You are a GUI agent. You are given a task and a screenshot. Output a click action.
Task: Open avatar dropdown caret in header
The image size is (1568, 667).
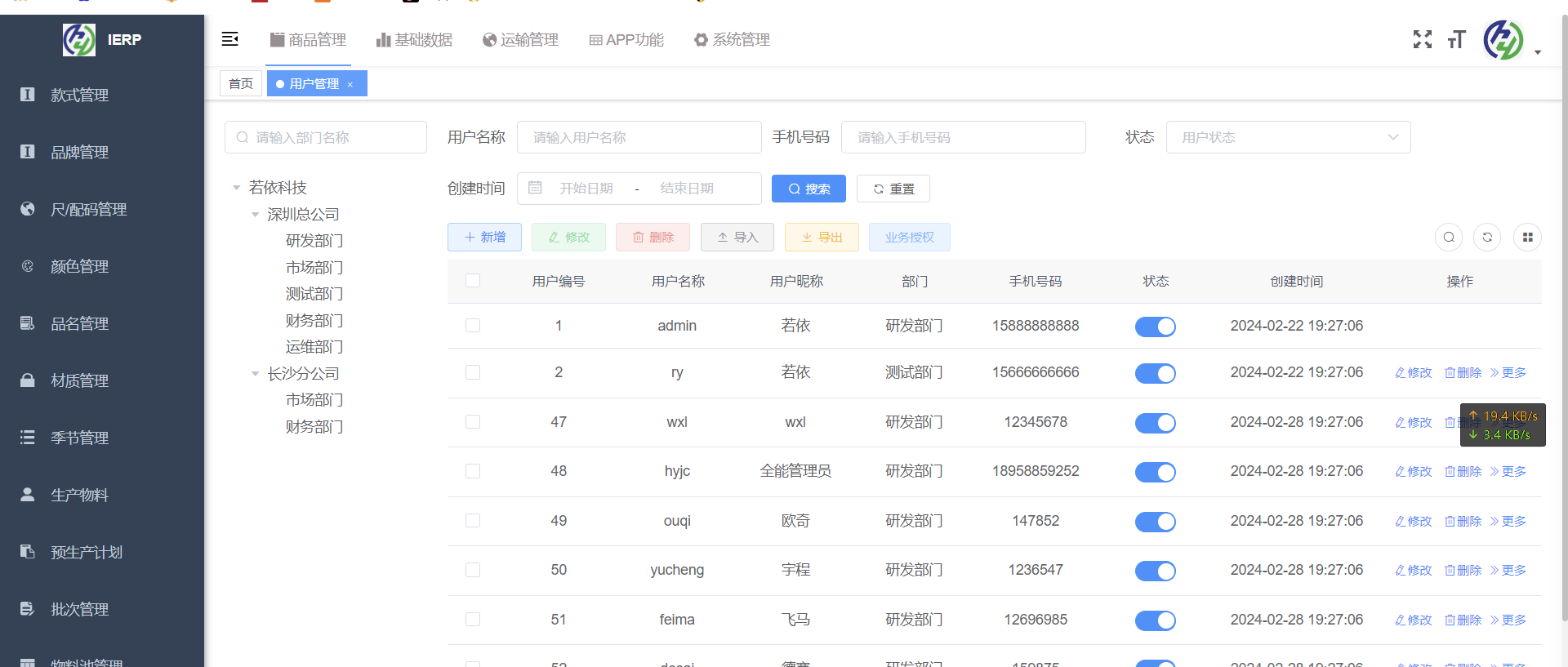pos(1538,52)
